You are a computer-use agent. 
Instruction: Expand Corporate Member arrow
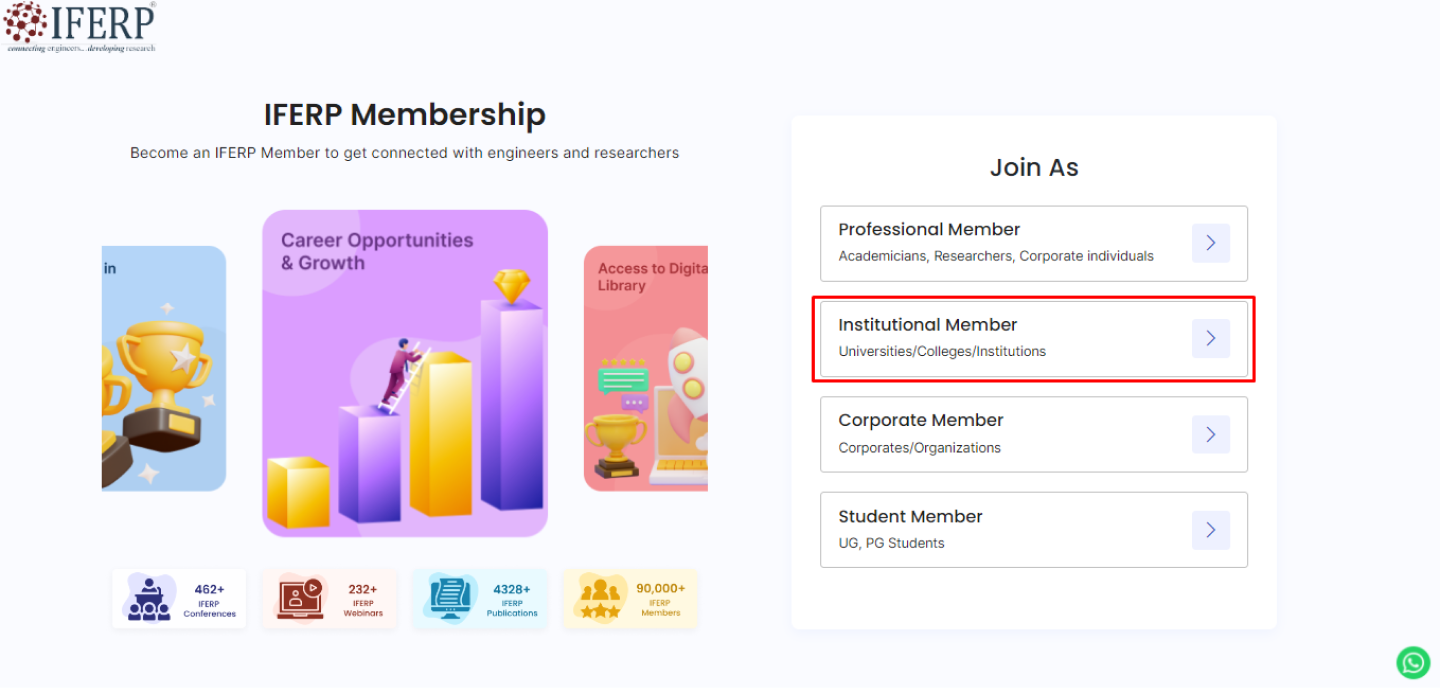pyautogui.click(x=1210, y=434)
